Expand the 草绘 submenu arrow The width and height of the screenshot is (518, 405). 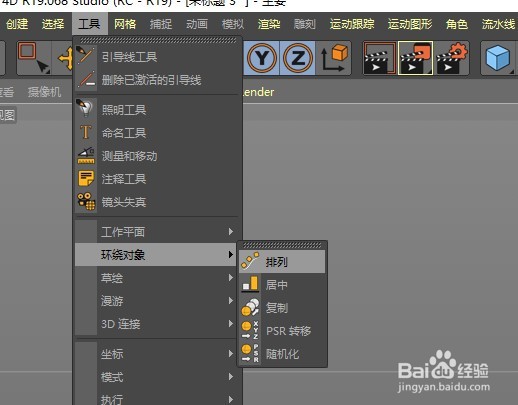pos(231,277)
